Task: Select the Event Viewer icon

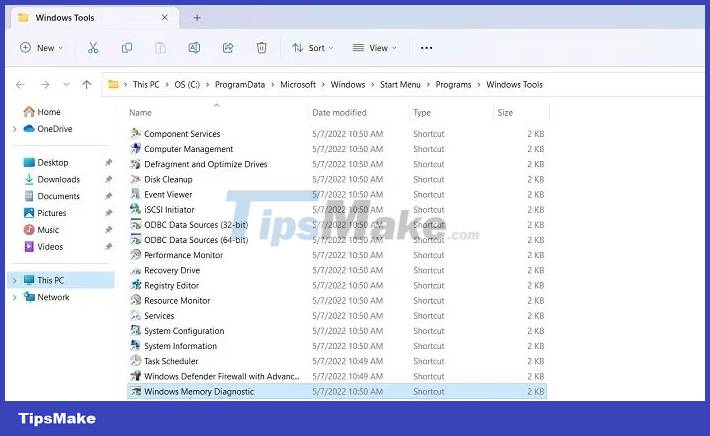Action: pyautogui.click(x=135, y=194)
